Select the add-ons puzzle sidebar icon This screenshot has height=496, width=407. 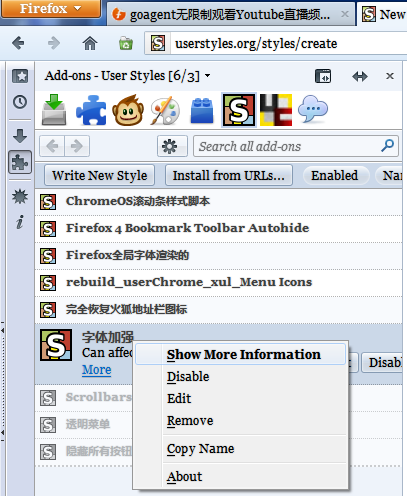[x=20, y=162]
